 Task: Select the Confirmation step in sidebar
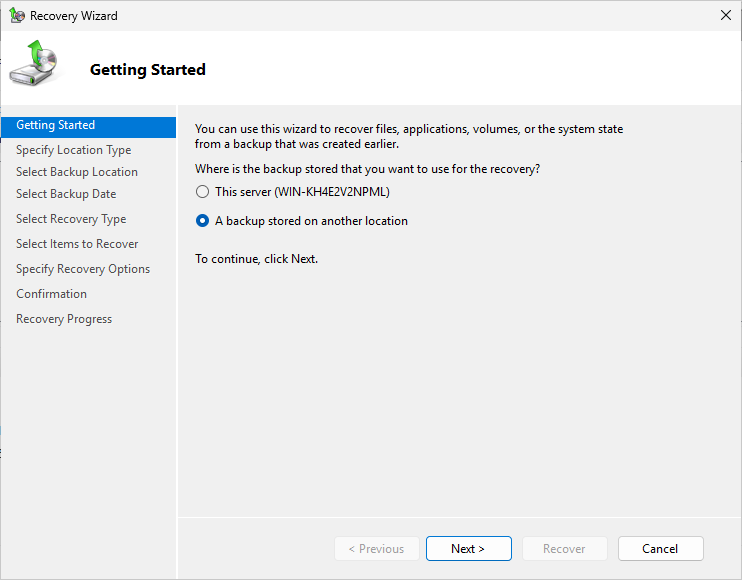(x=51, y=294)
